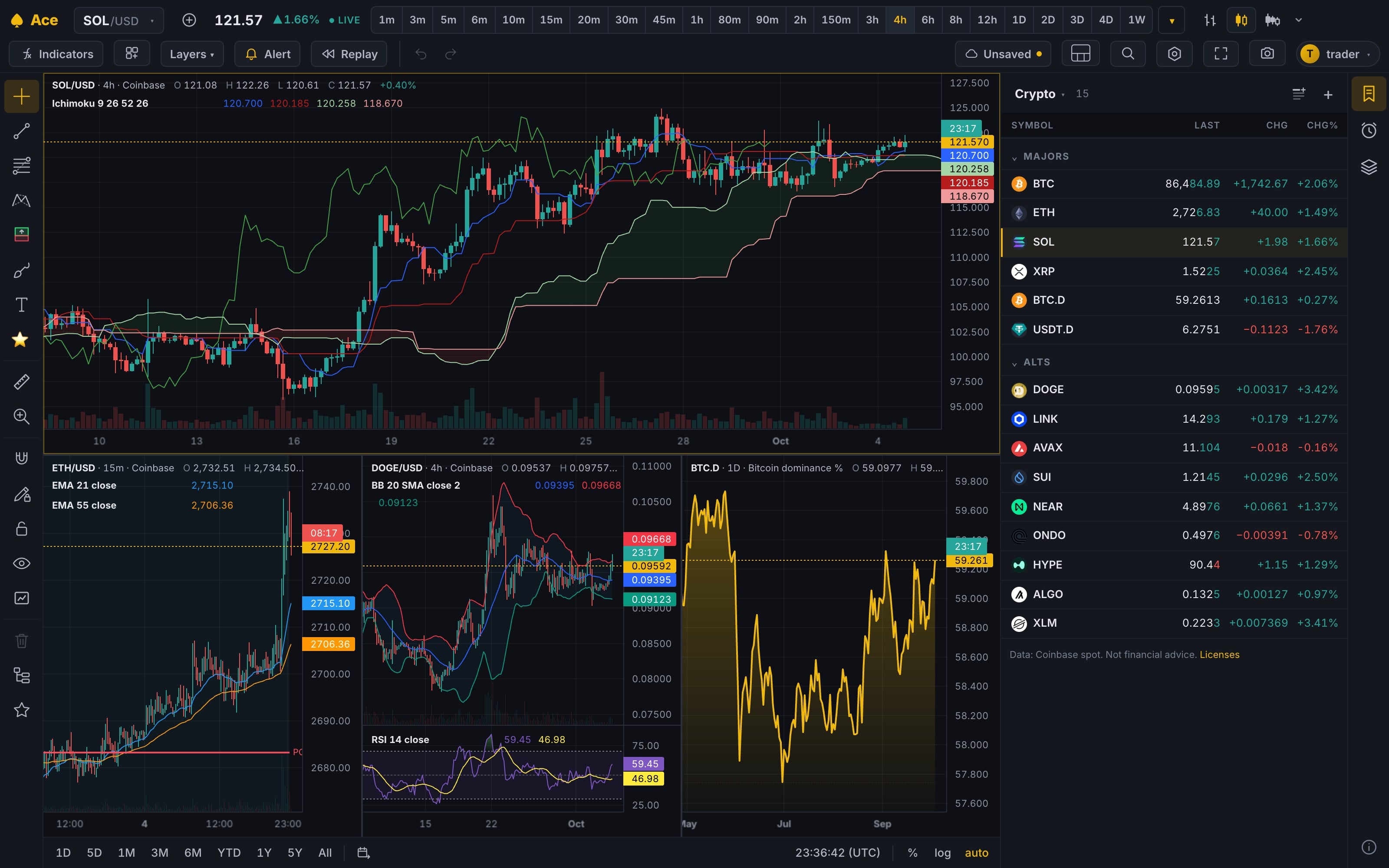Screen dimensions: 1389x868
Task: Open the chart settings hexagon icon
Action: coord(1174,54)
